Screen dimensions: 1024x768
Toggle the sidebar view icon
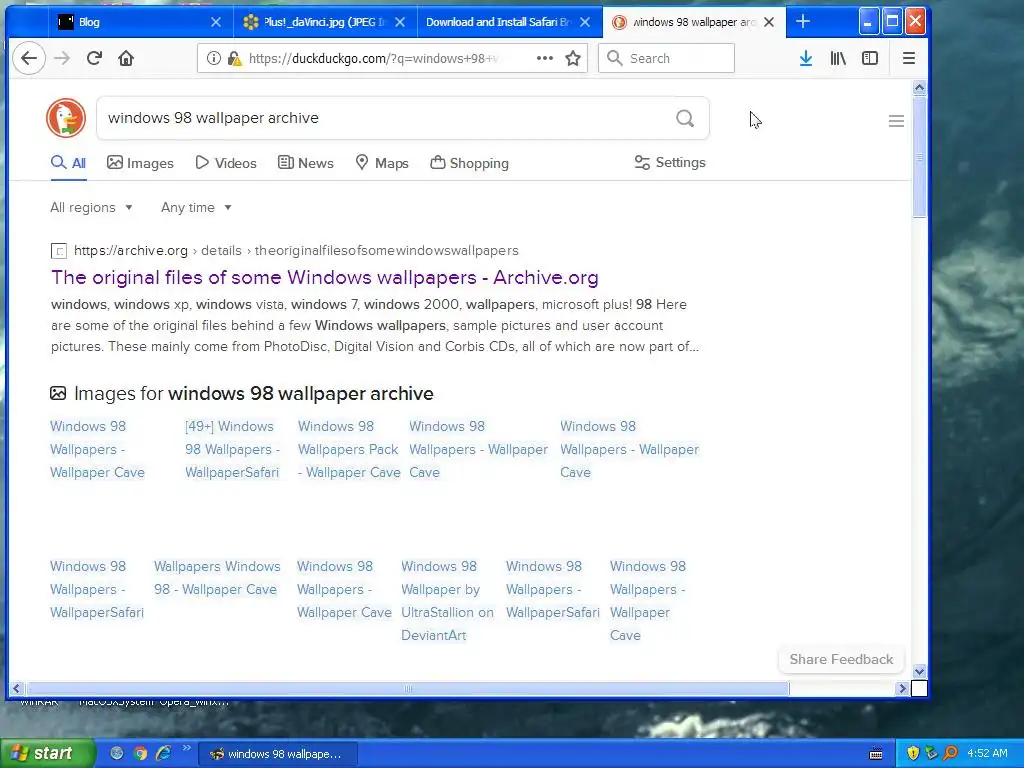point(870,58)
